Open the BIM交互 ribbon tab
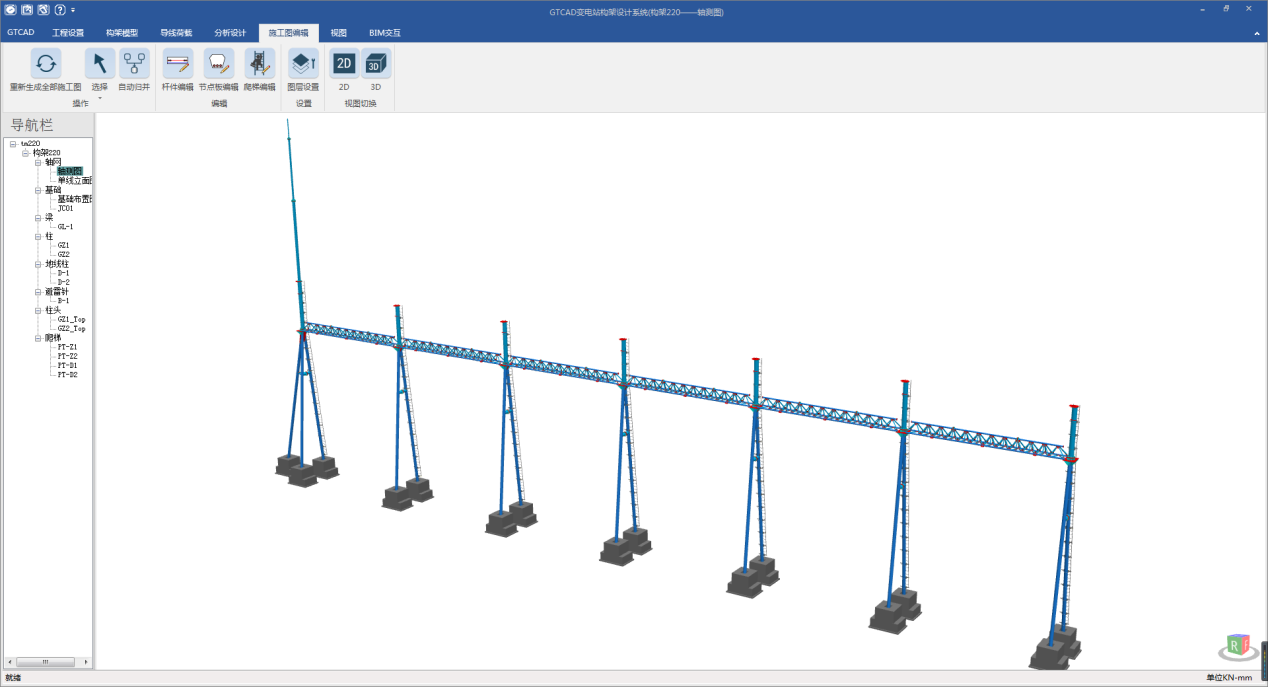Screen dimensions: 1268x687 (384, 32)
